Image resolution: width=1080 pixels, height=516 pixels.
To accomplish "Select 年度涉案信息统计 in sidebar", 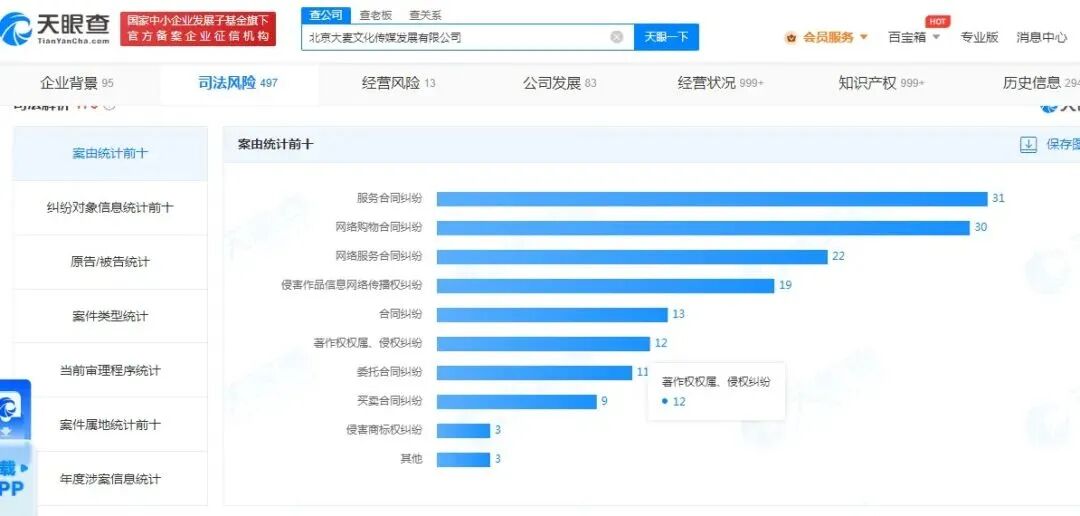I will click(110, 479).
